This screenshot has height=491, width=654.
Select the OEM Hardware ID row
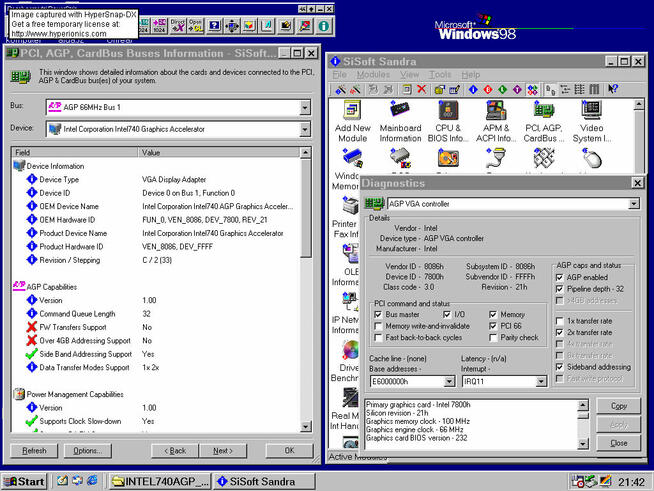pyautogui.click(x=155, y=220)
